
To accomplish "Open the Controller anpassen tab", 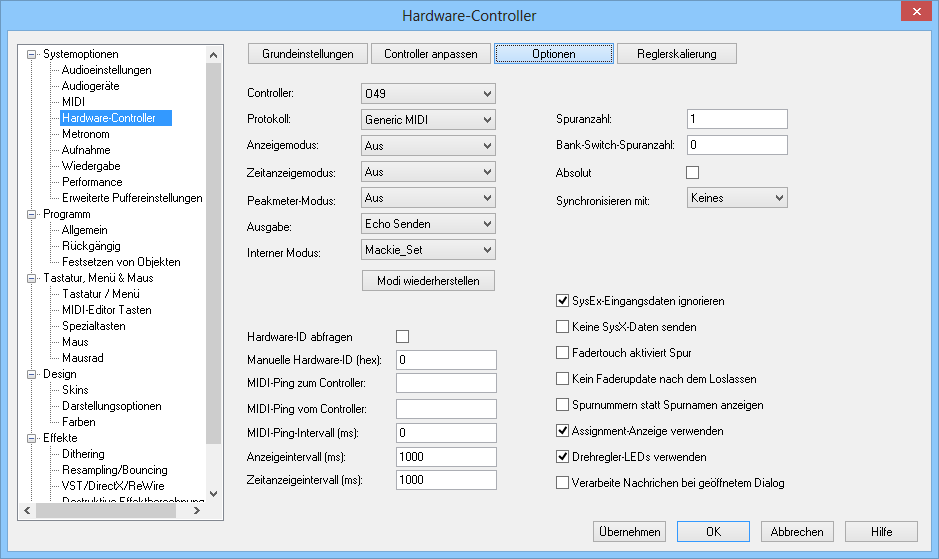I will [430, 53].
